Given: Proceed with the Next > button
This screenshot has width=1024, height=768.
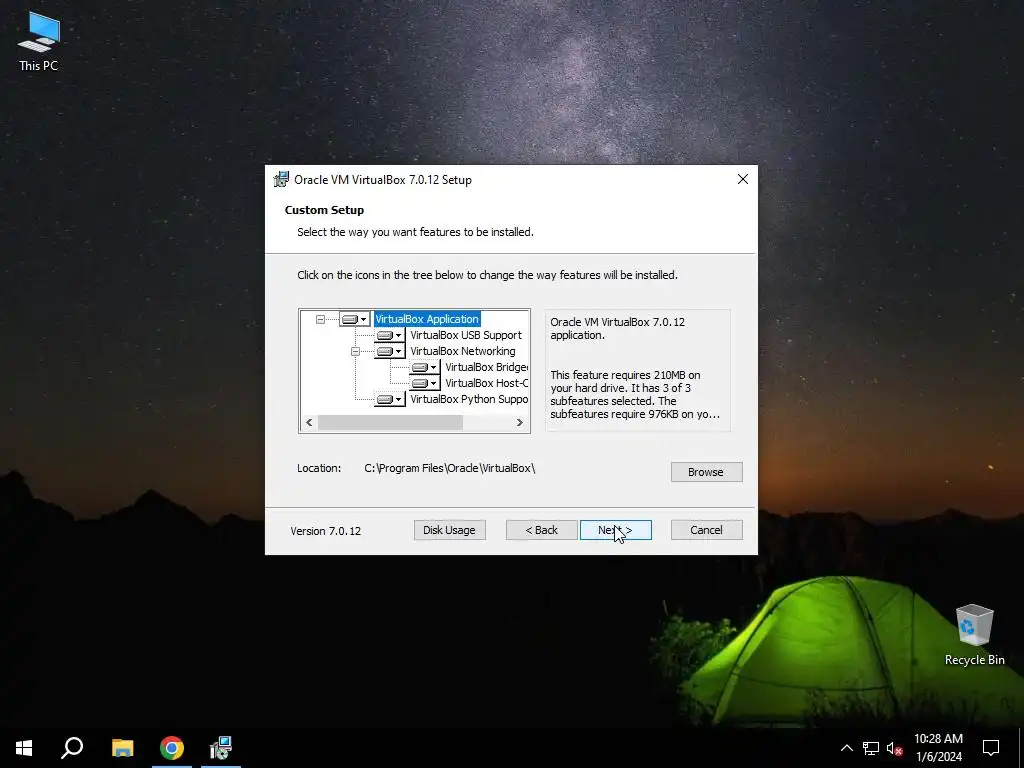Looking at the screenshot, I should [x=615, y=530].
